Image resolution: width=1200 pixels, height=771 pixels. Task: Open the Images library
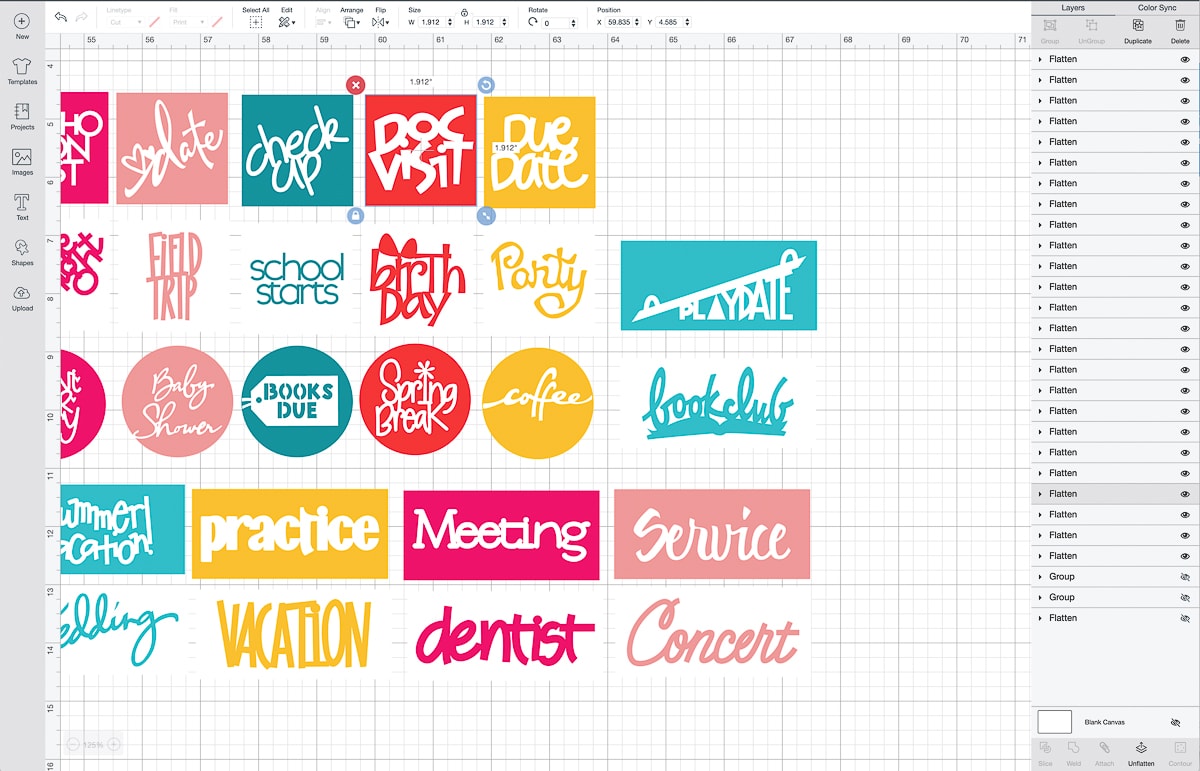pos(22,161)
